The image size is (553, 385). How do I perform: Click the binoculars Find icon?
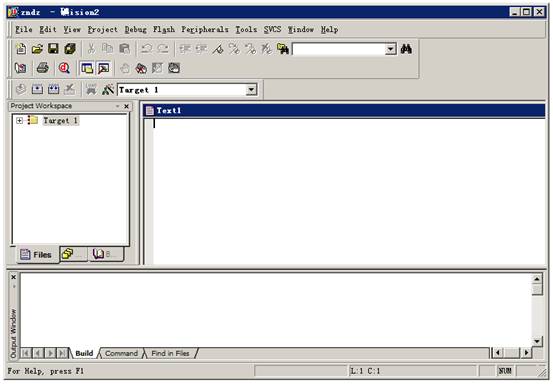click(x=406, y=49)
